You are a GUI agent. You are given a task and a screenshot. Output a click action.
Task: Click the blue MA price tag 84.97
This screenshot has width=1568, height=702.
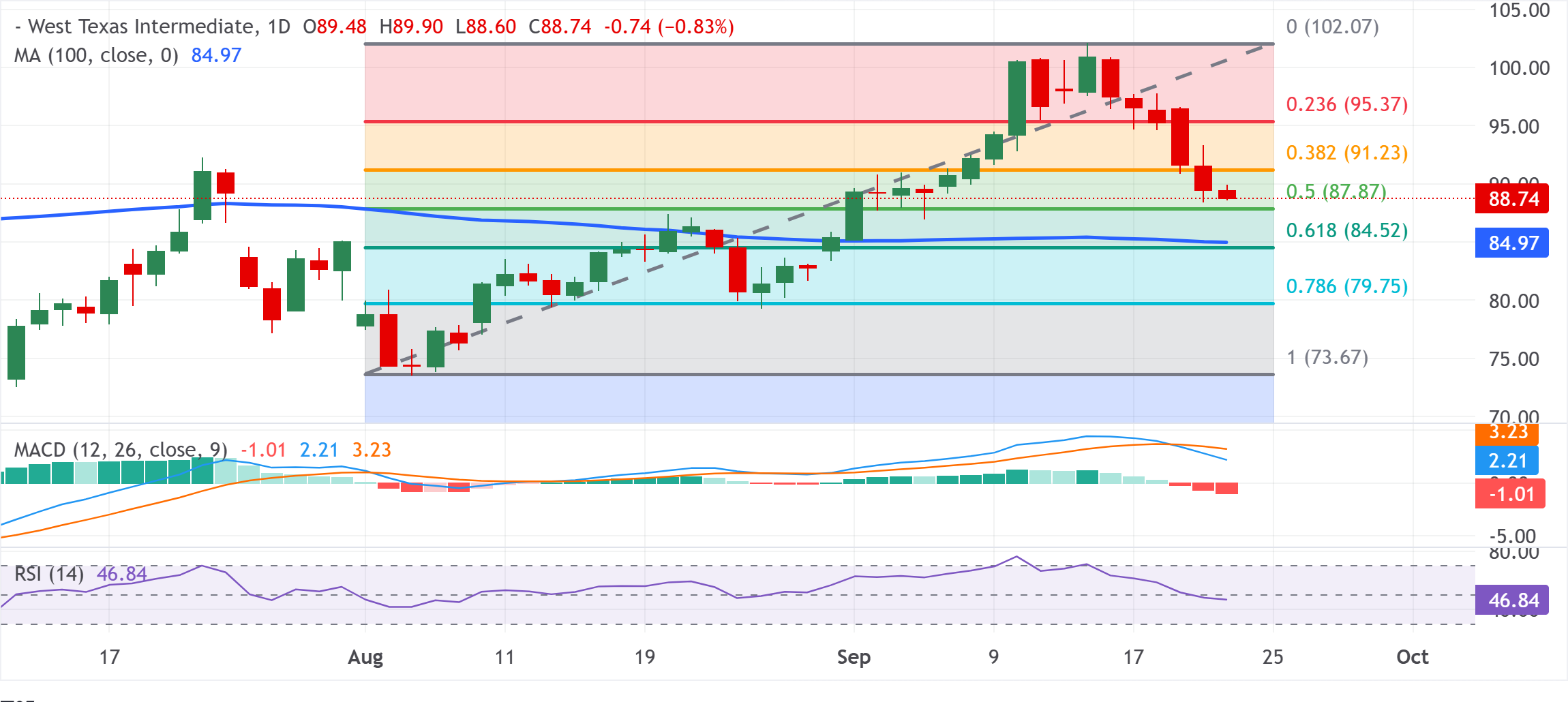coord(1512,243)
